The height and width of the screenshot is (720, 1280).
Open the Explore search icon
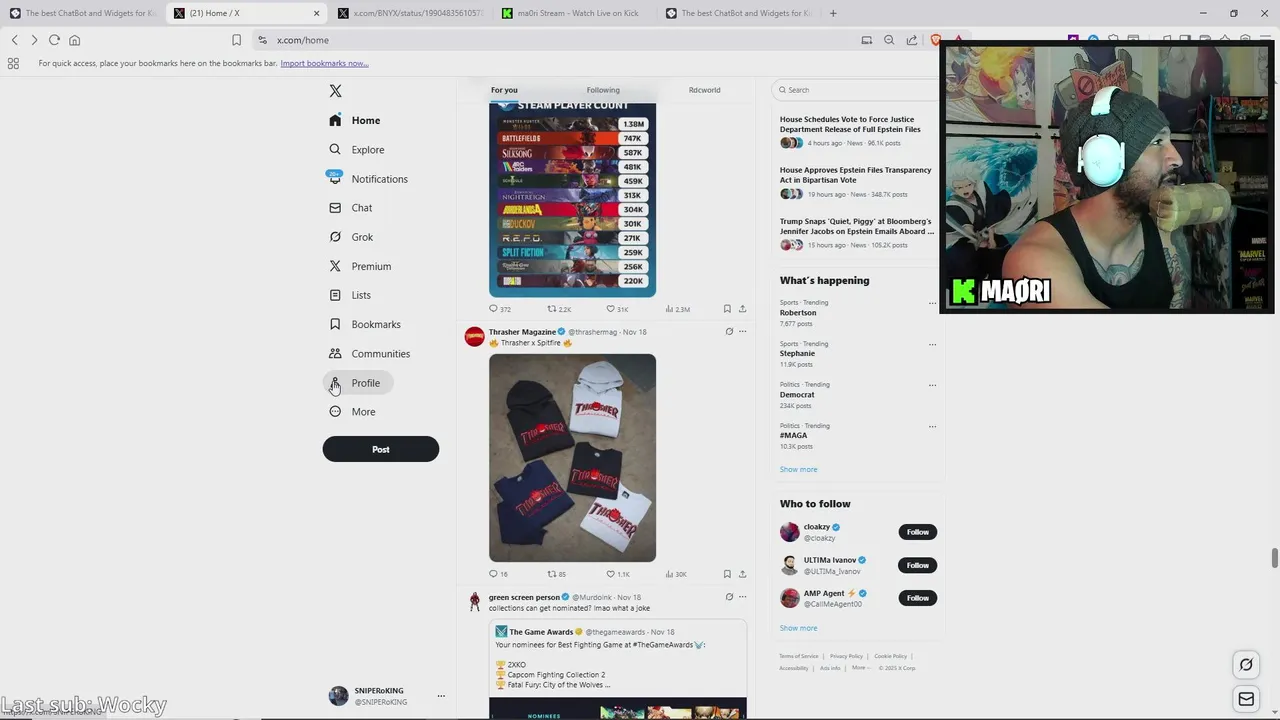pos(335,150)
